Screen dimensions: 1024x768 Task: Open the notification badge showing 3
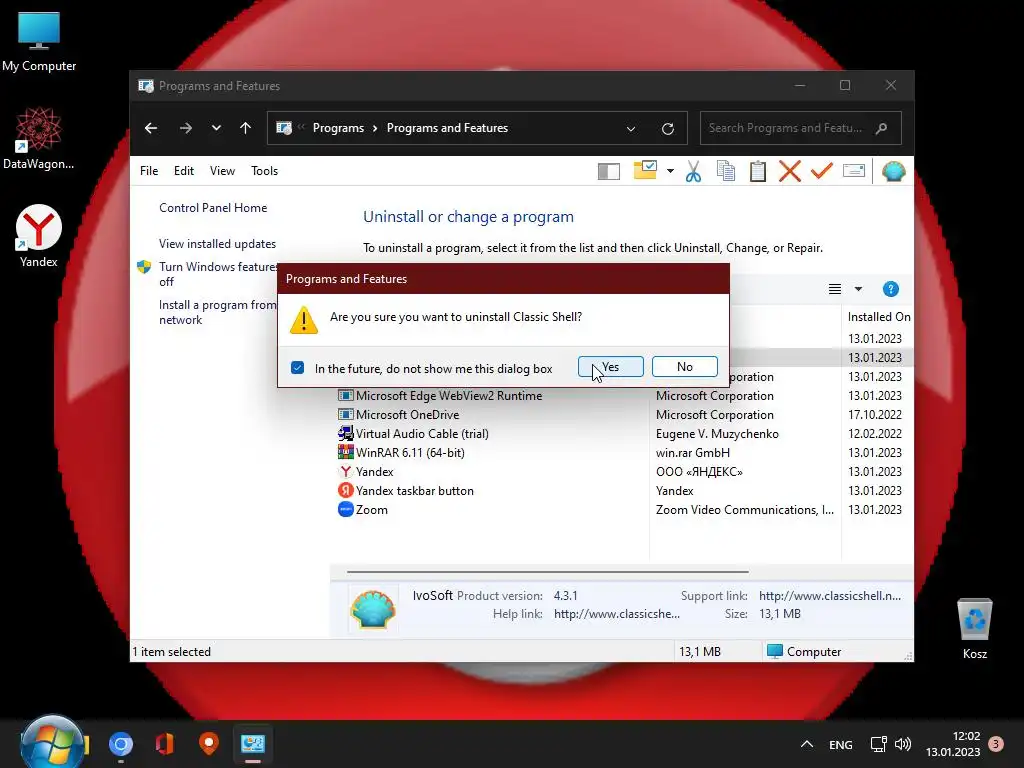[x=996, y=744]
